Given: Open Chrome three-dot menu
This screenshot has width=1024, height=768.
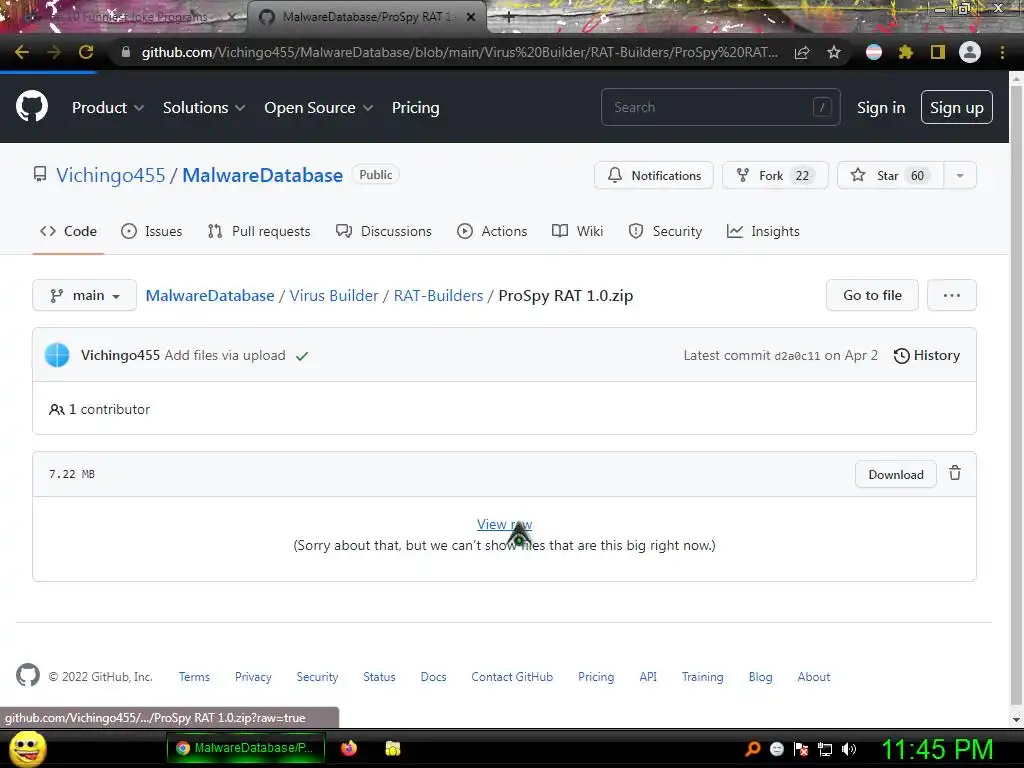Looking at the screenshot, I should pos(1002,52).
